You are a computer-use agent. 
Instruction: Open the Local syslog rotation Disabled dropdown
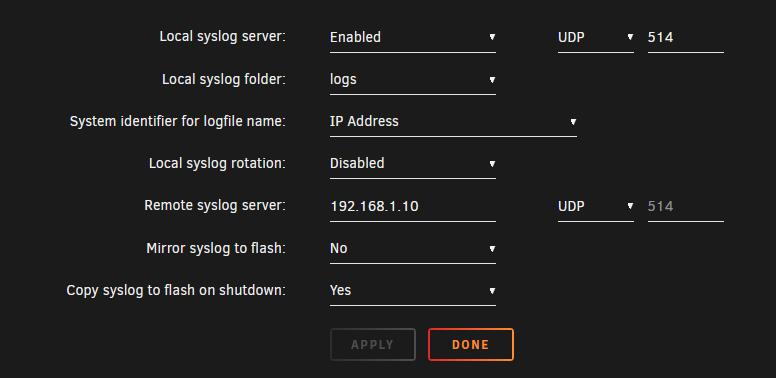click(413, 164)
